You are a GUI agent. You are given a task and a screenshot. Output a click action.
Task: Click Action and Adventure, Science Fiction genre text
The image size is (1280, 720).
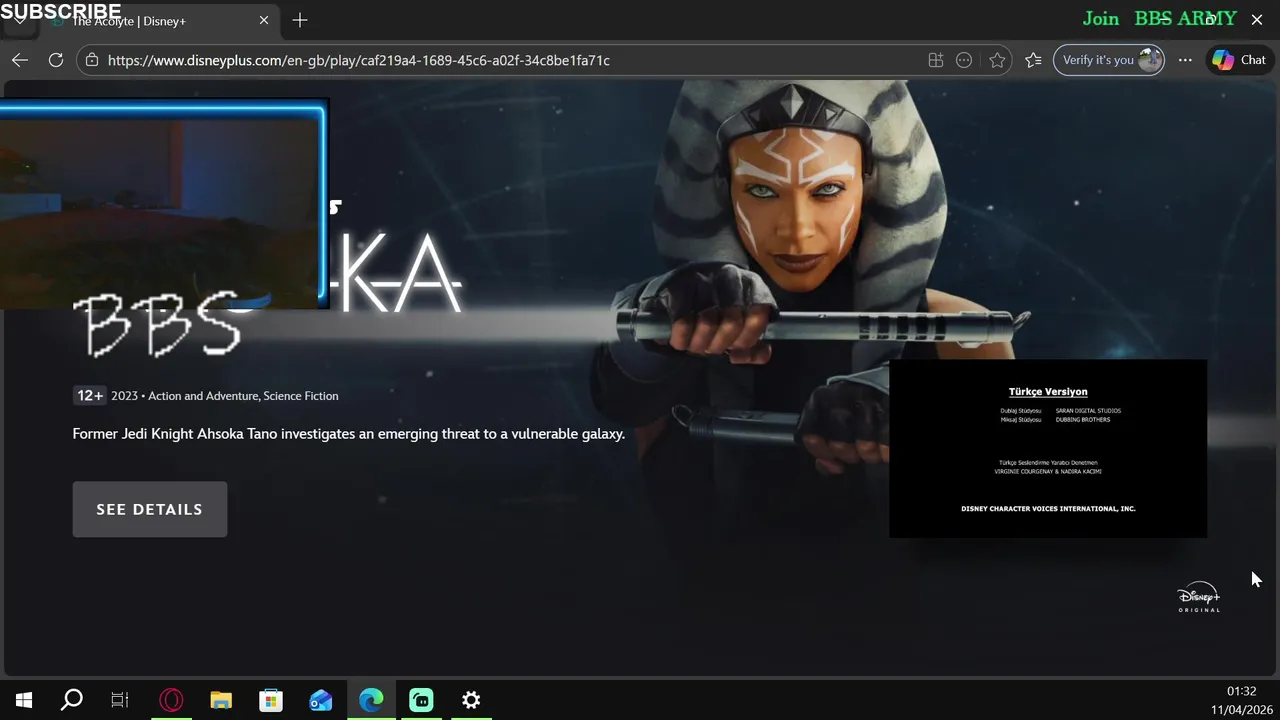tap(243, 396)
